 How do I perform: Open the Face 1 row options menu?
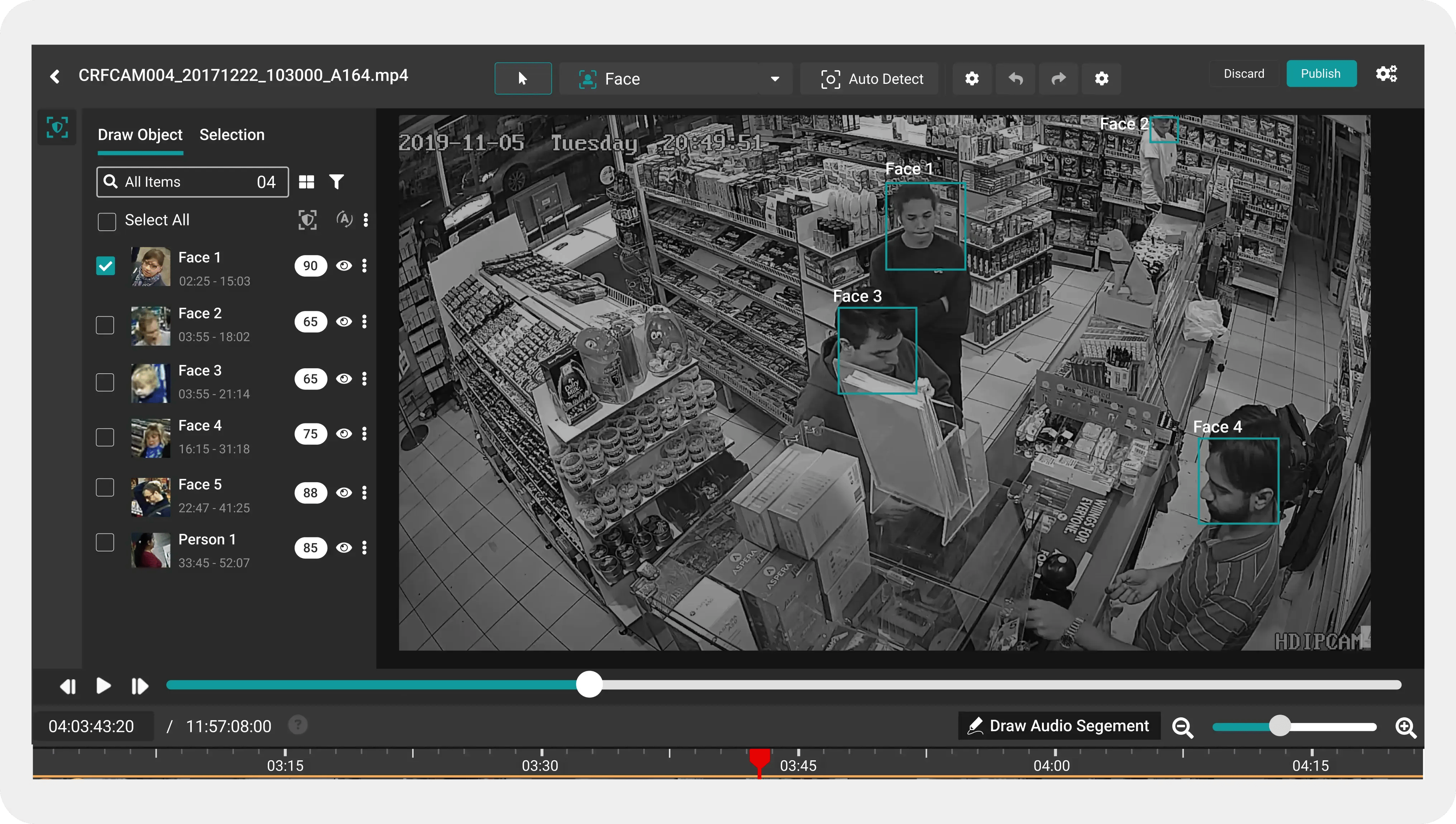click(x=365, y=265)
